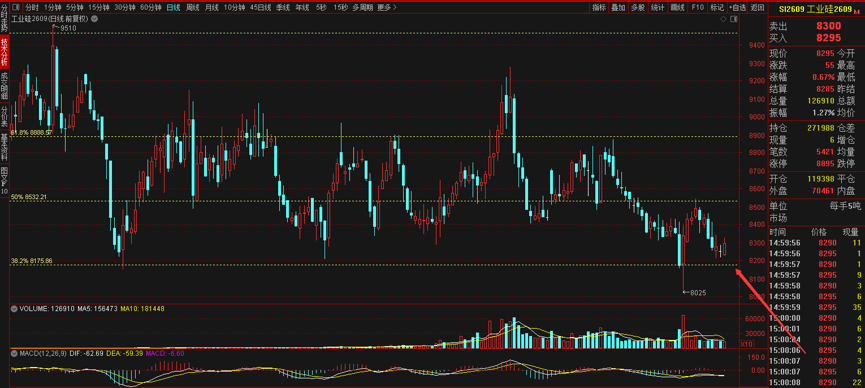865x388 pixels.
Task: Select the 5分钟 period
Action: point(74,8)
